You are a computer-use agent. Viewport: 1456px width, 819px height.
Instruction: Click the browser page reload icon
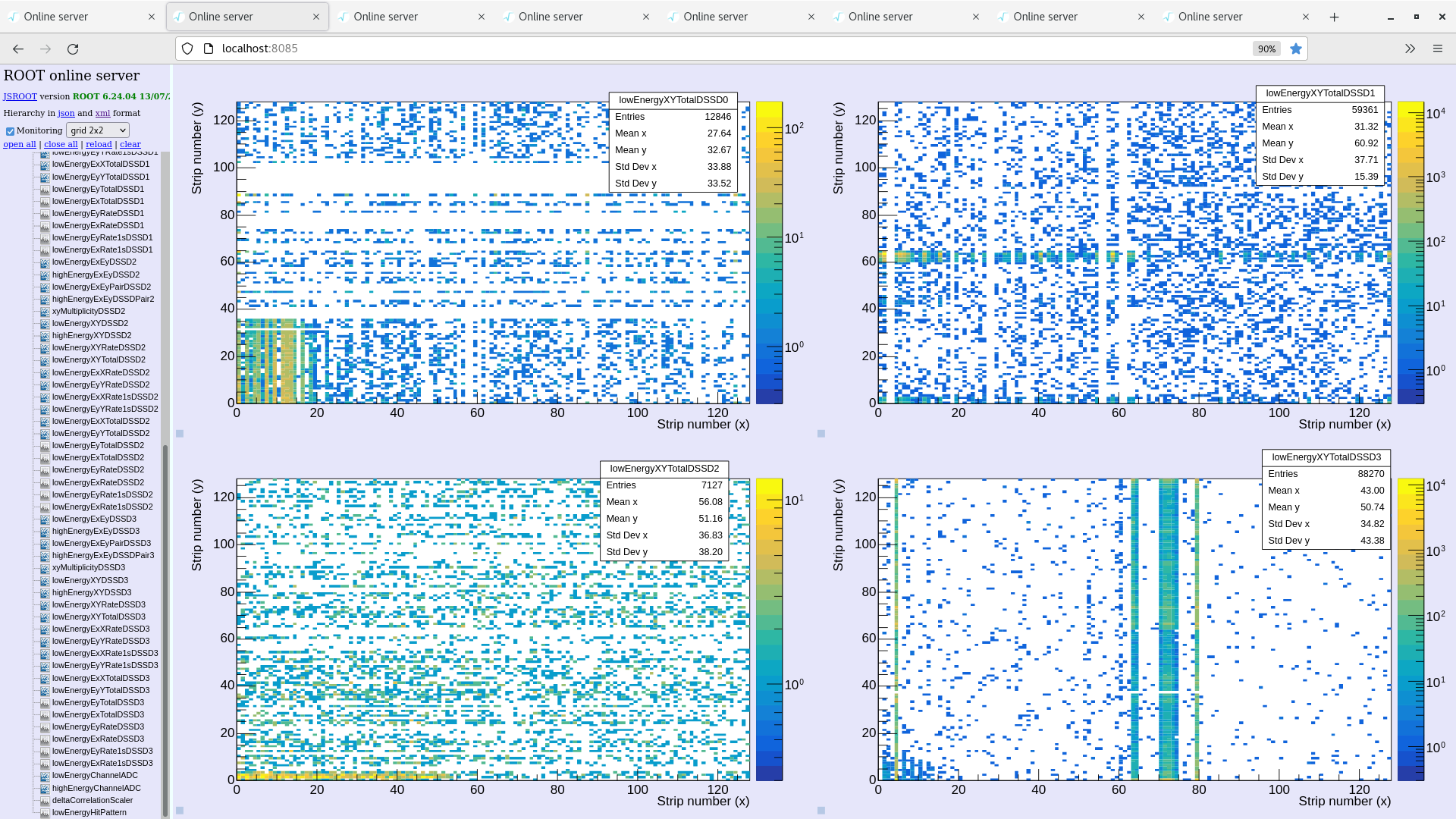(73, 48)
